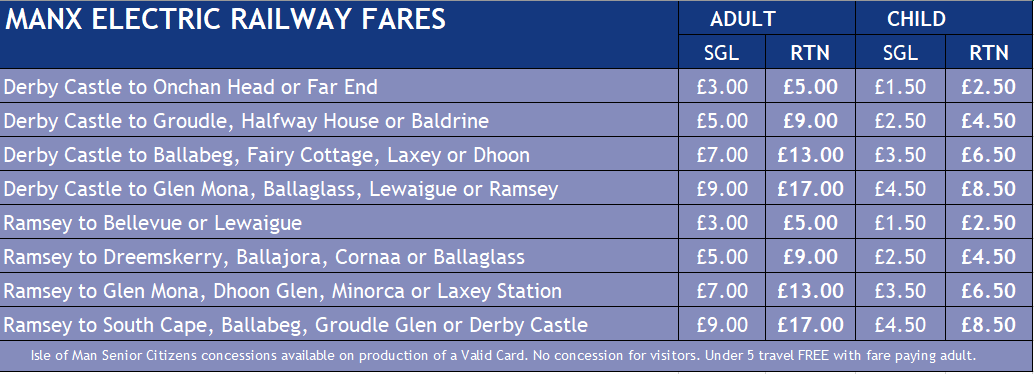Click adult single fare for Onchan Head row

pos(722,86)
